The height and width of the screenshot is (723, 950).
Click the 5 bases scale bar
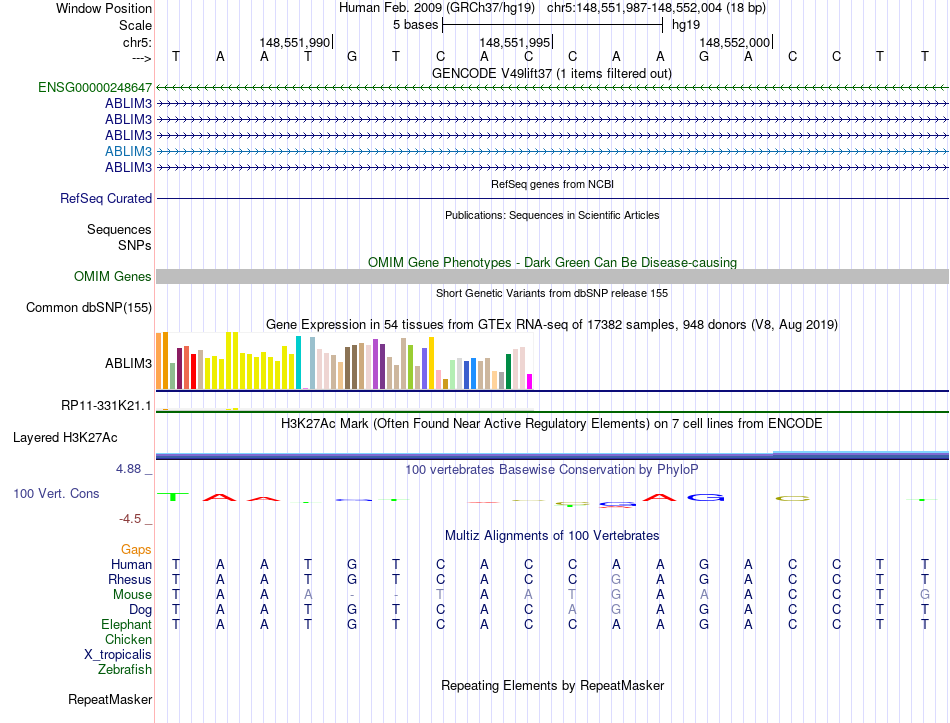point(553,25)
